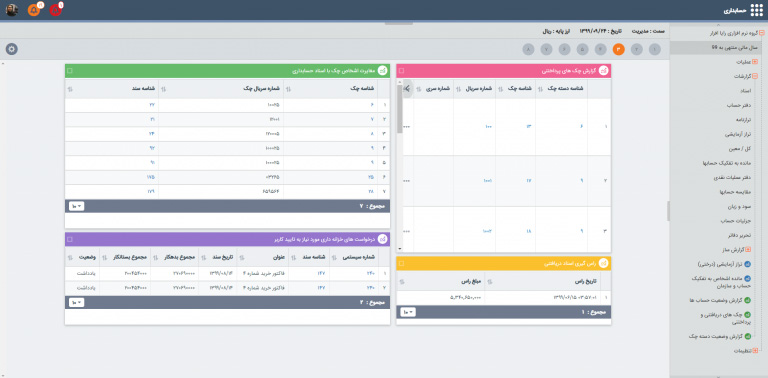Open the orange bell notifications
This screenshot has height=378, width=768.
pyautogui.click(x=34, y=10)
